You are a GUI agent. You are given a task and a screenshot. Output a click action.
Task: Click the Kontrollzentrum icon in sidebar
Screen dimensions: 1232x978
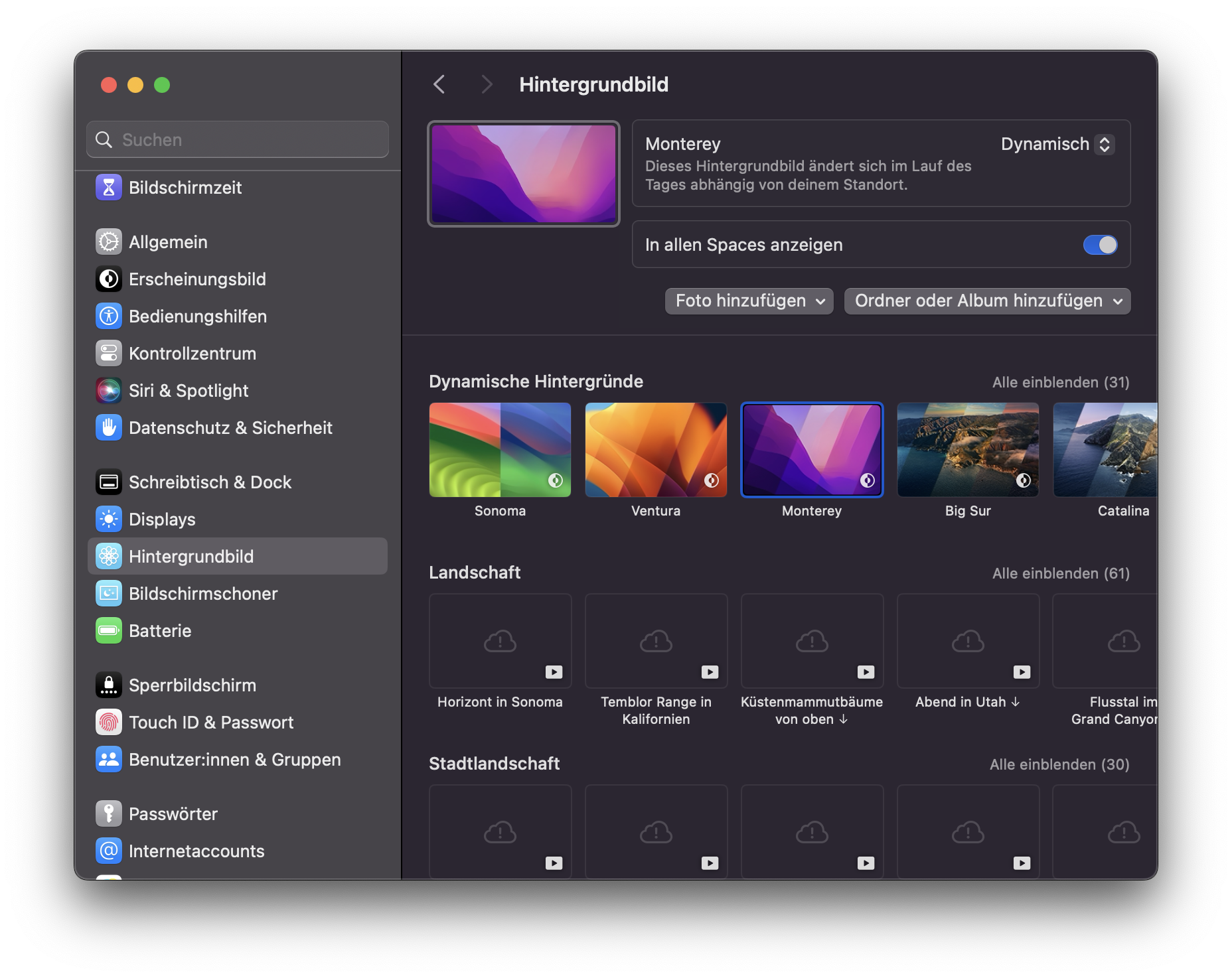click(x=109, y=354)
